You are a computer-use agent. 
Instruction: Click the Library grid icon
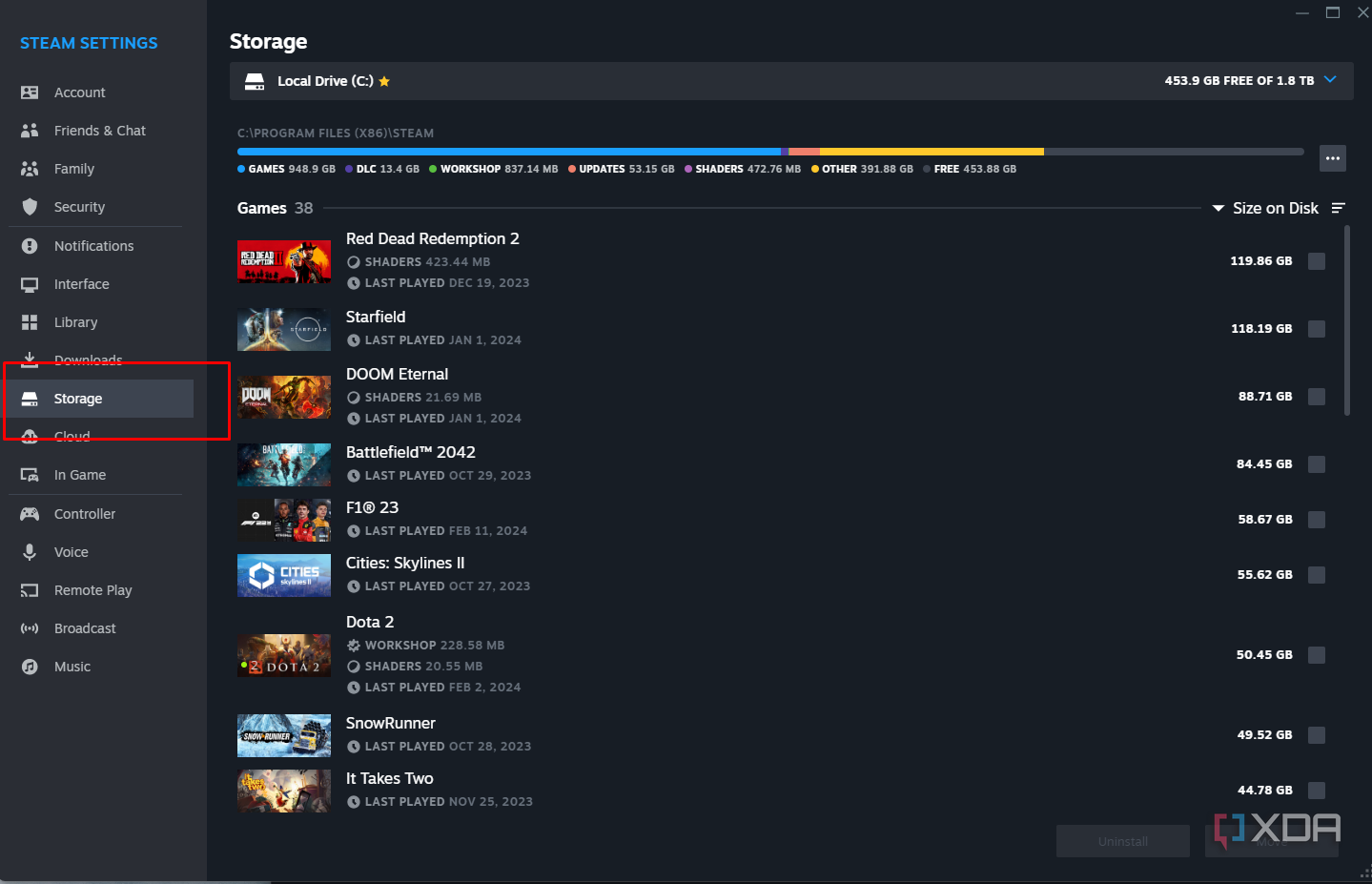tap(30, 322)
